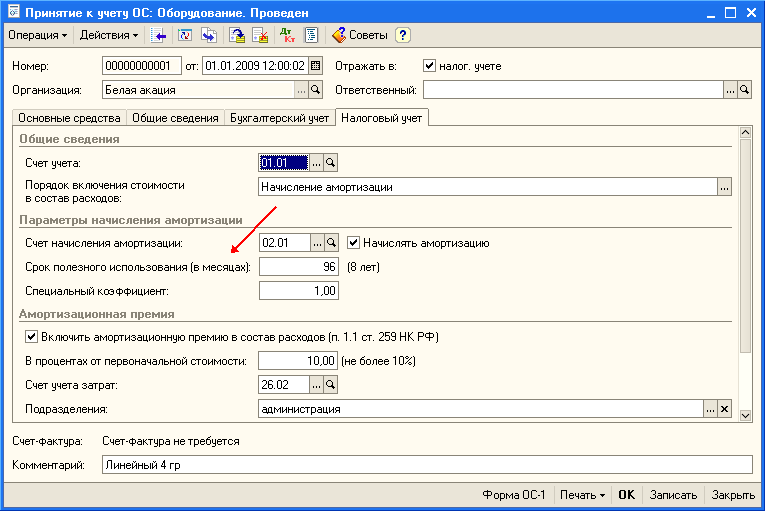Click Записать button
The image size is (765, 511).
click(x=673, y=495)
